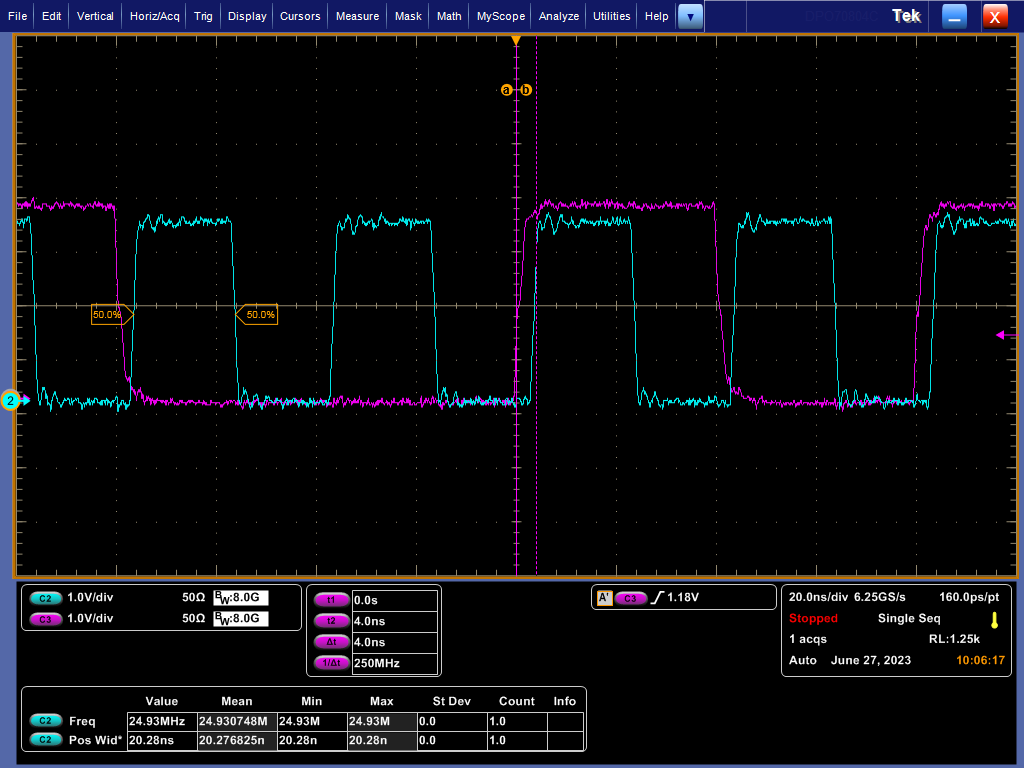Expand the blue dropdown arrow beside Help
The height and width of the screenshot is (768, 1024).
pos(690,16)
